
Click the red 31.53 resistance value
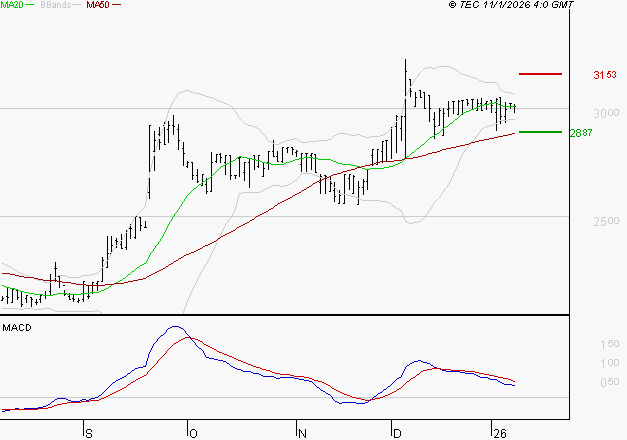coord(605,75)
